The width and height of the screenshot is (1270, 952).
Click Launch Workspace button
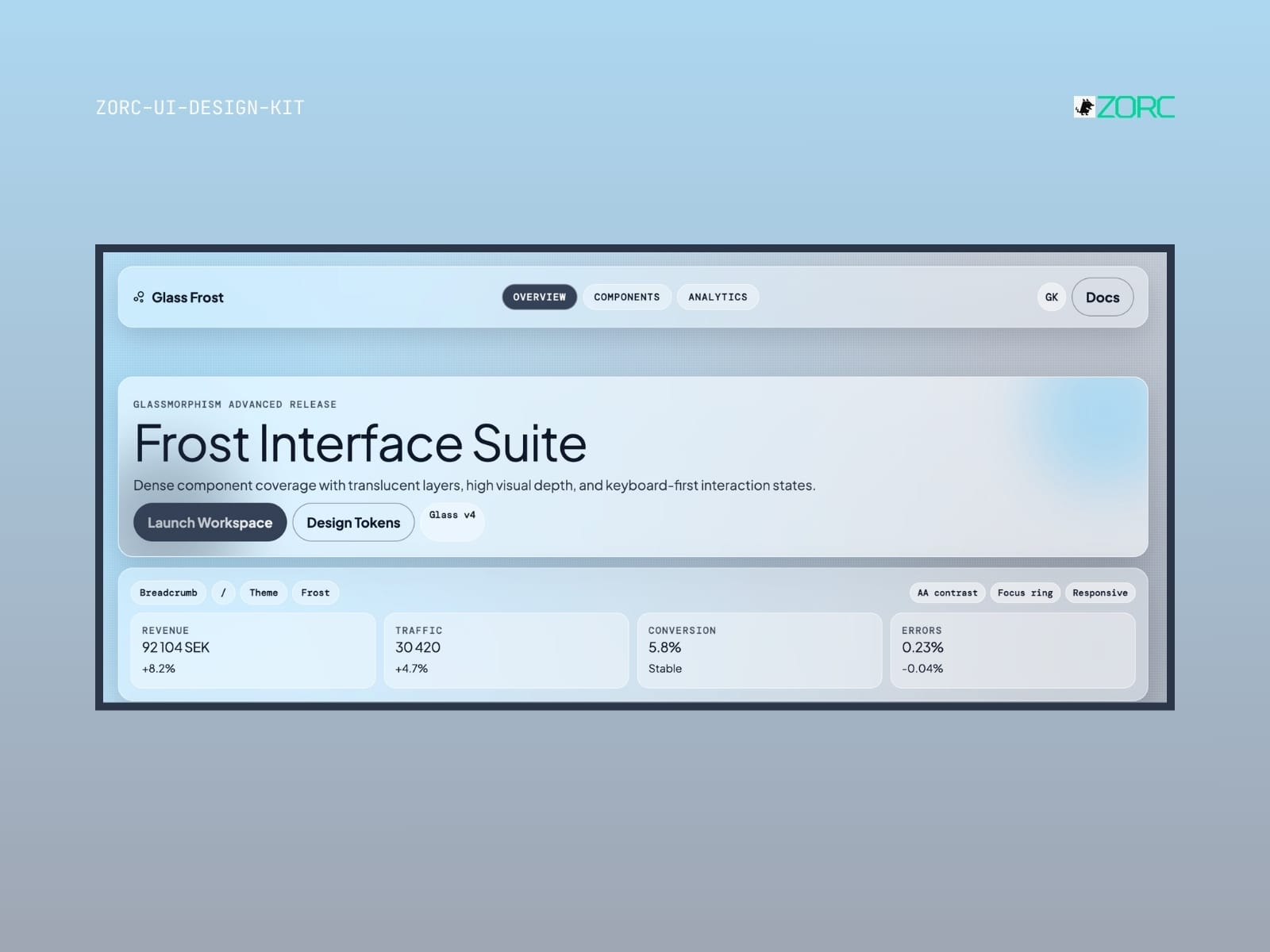point(210,523)
